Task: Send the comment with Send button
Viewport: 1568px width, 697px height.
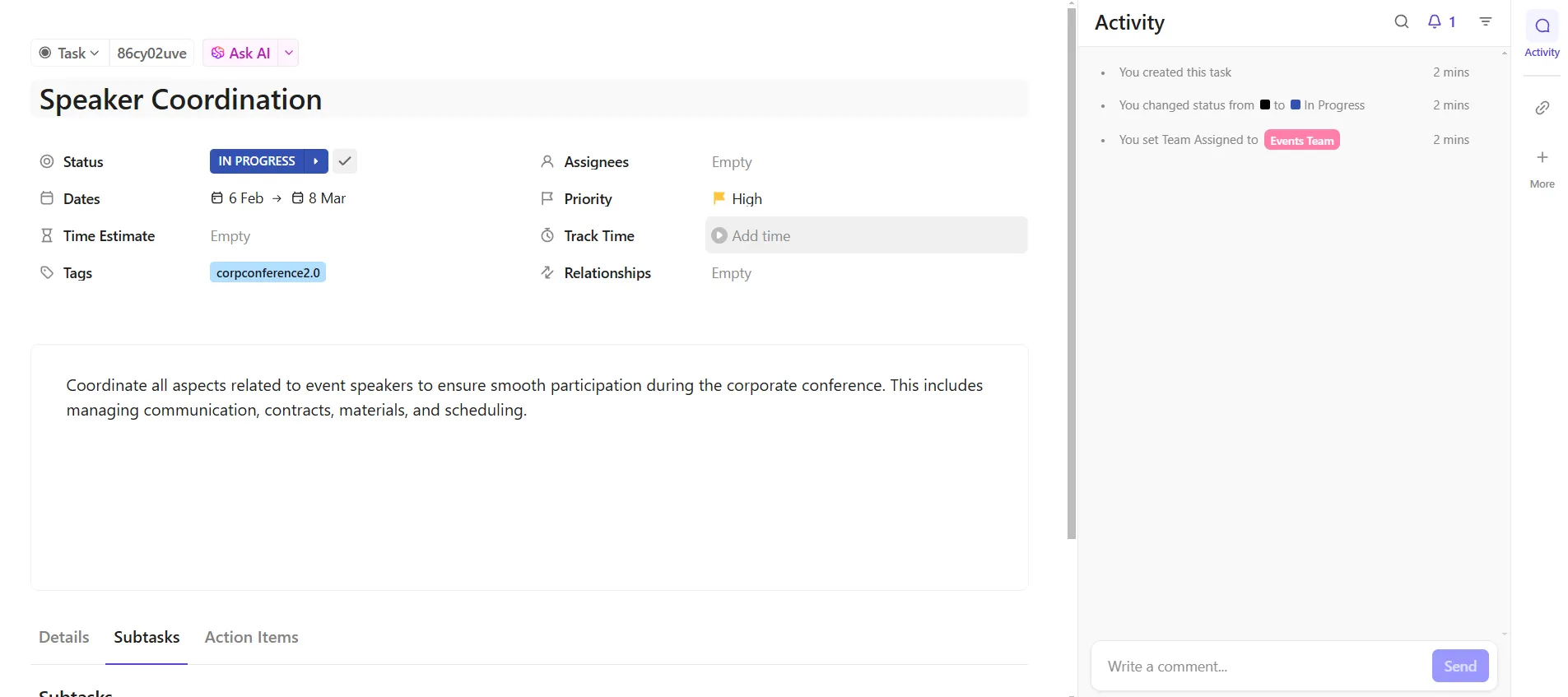Action: coord(1460,666)
